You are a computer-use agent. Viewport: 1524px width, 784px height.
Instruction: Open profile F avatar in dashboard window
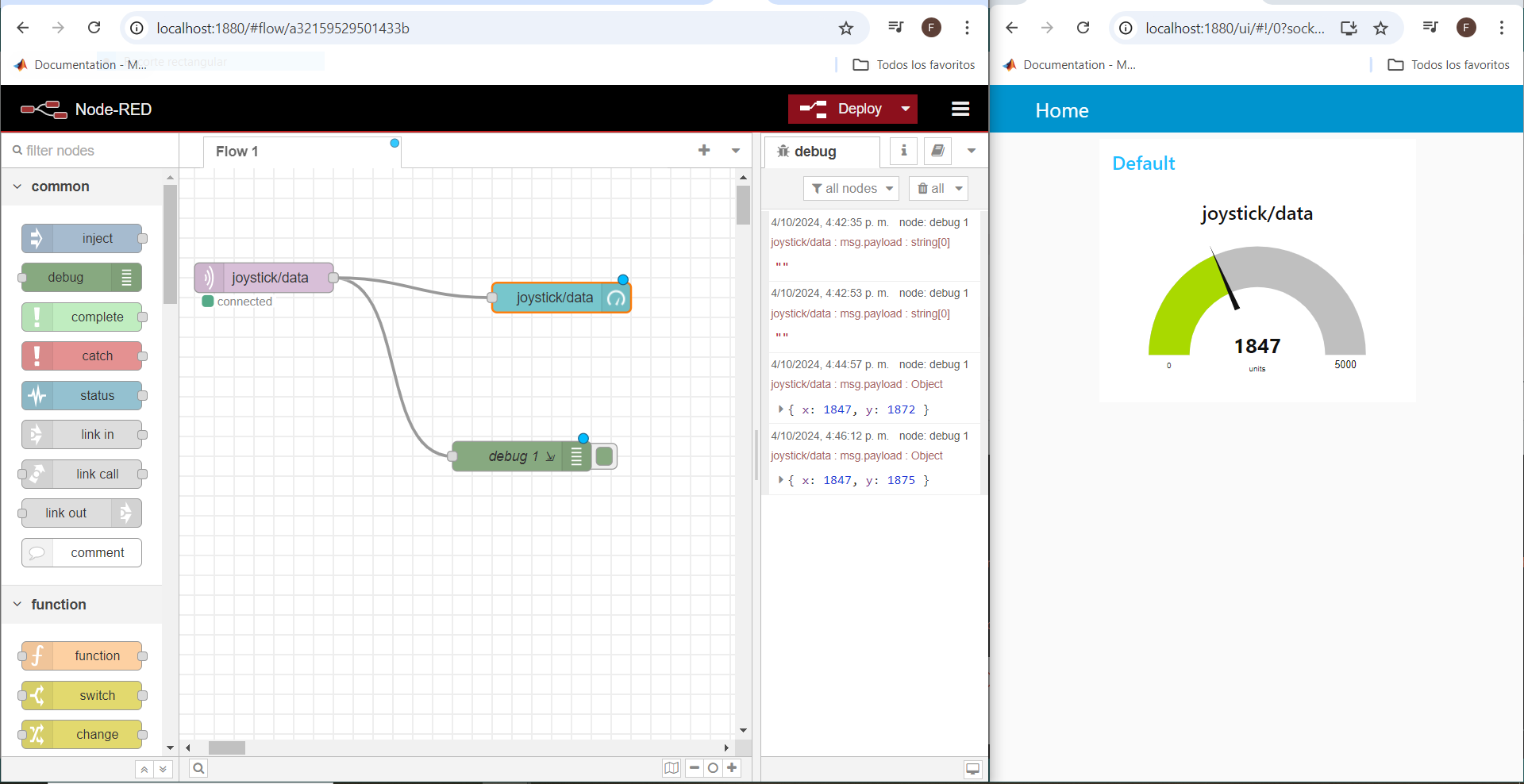click(x=1466, y=28)
